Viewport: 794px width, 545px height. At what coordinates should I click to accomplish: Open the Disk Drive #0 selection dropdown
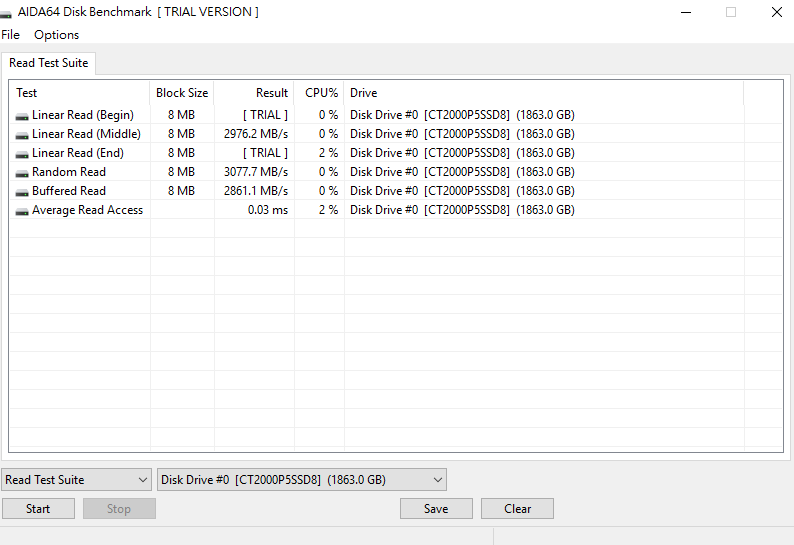coord(302,480)
